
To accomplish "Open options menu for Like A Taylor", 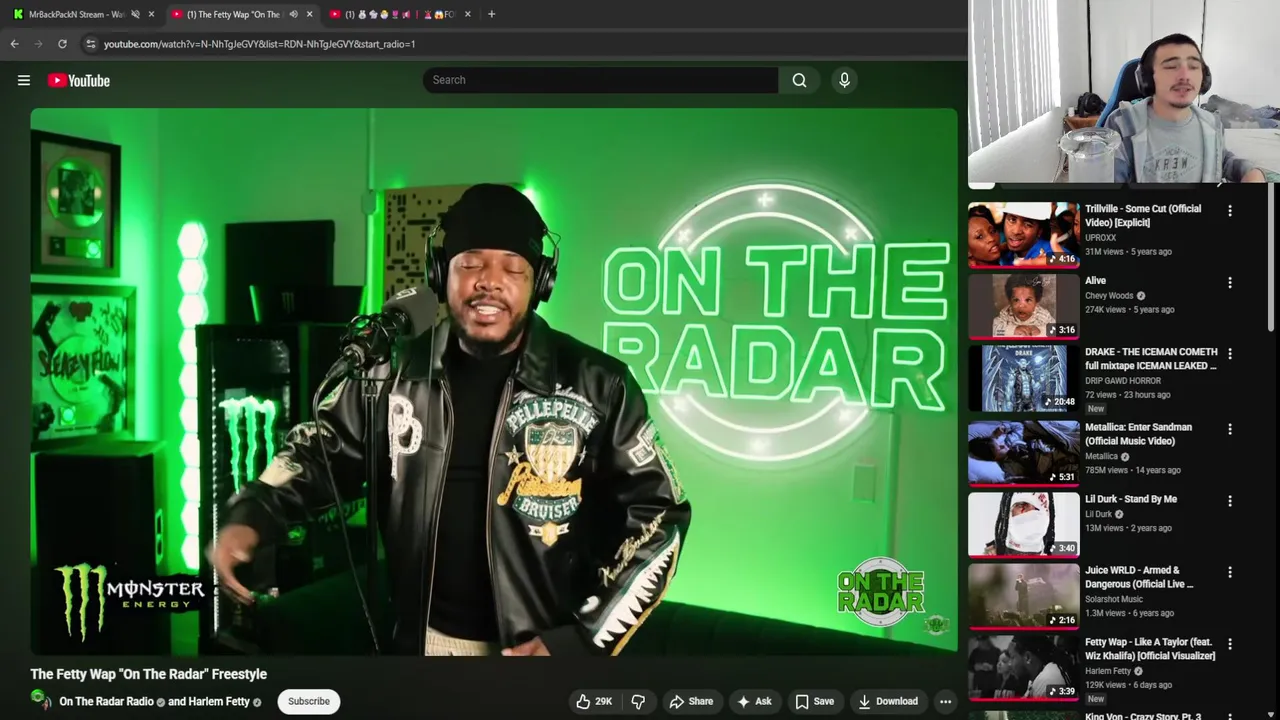I will (1230, 644).
